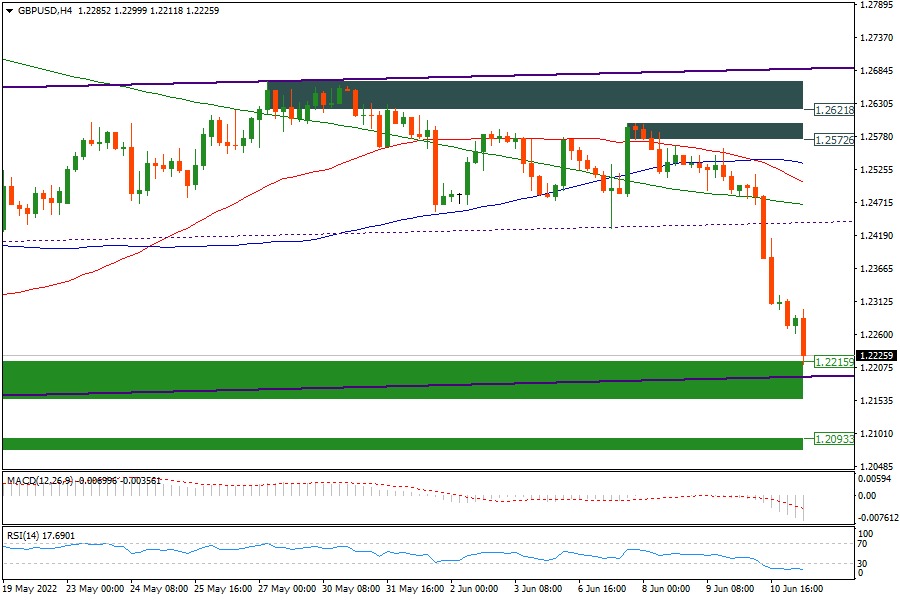
Task: Click the 10 Jun 16:00 time axis label
Action: (796, 590)
